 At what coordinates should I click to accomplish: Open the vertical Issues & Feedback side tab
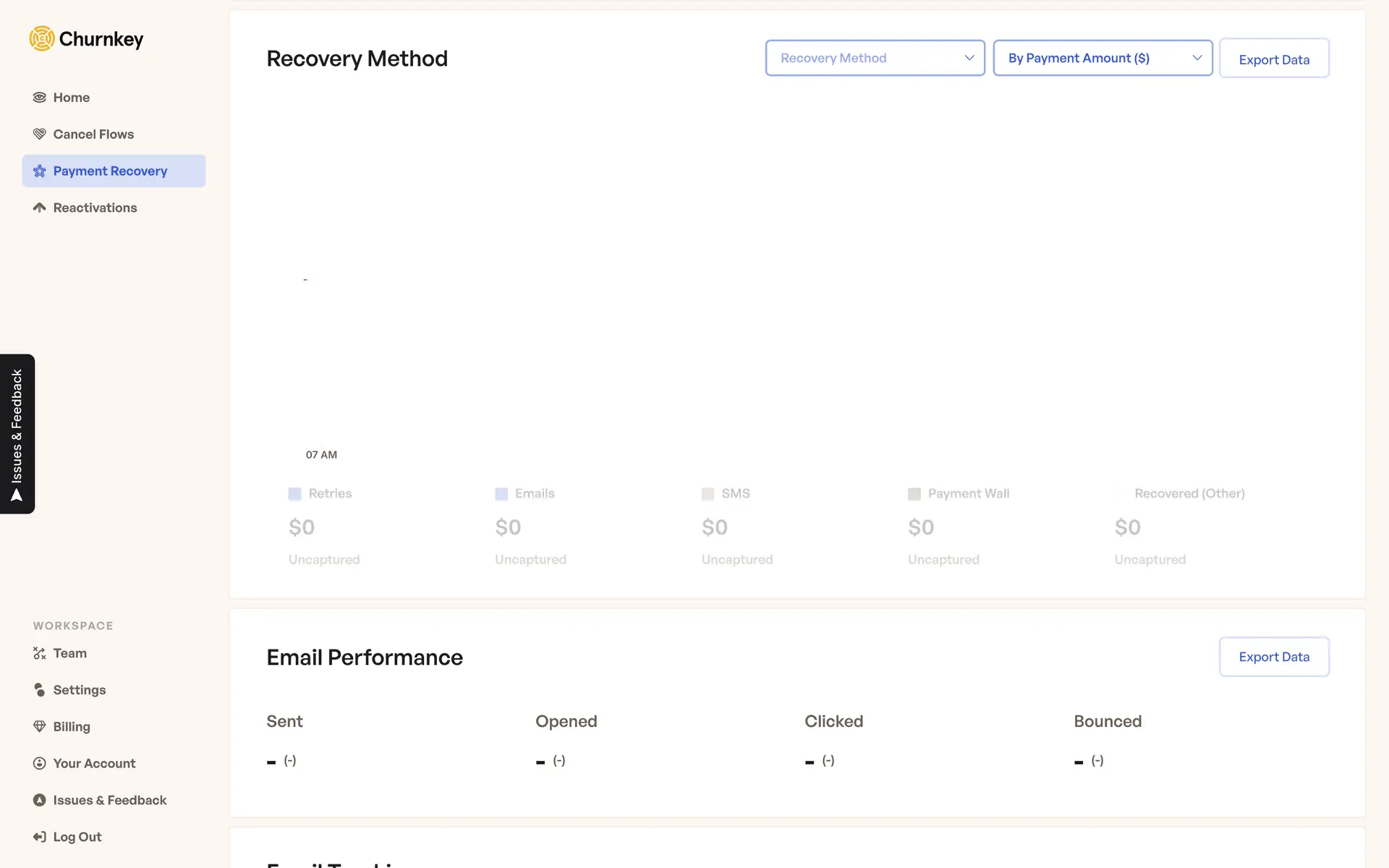point(17,434)
